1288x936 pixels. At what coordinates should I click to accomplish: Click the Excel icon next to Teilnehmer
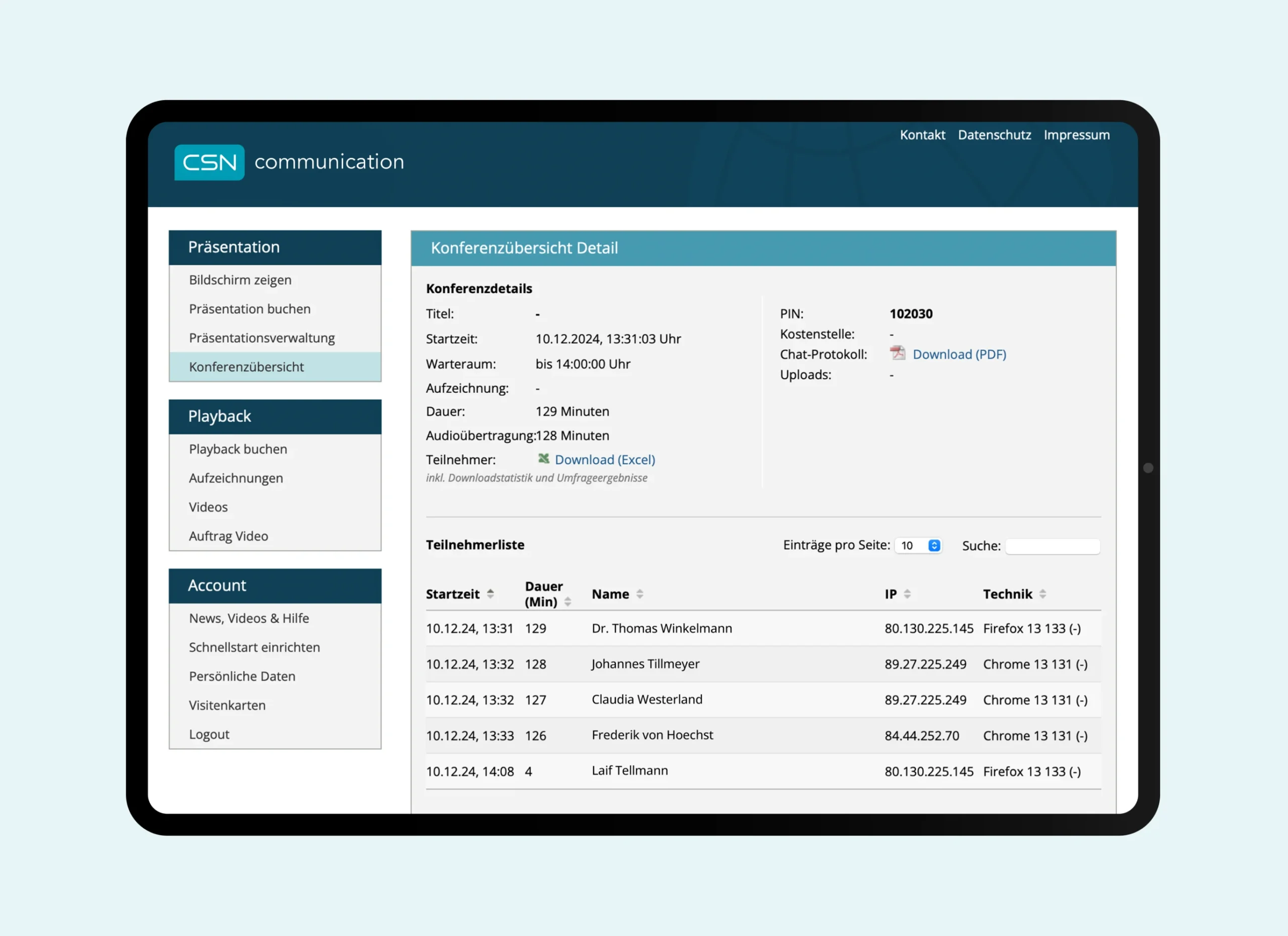[x=543, y=459]
